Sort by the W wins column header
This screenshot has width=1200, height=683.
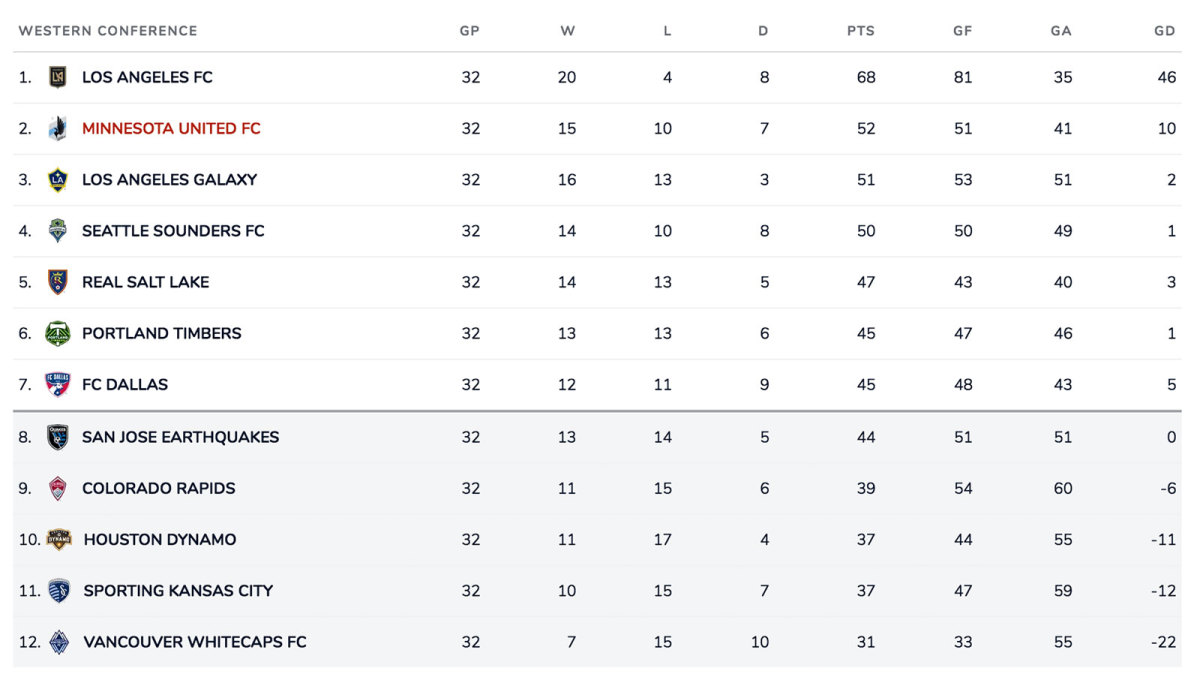pyautogui.click(x=567, y=31)
